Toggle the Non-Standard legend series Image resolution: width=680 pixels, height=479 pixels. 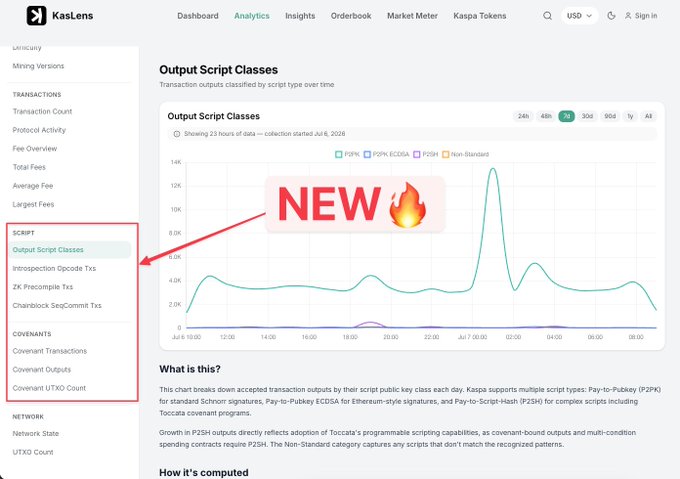click(x=465, y=154)
